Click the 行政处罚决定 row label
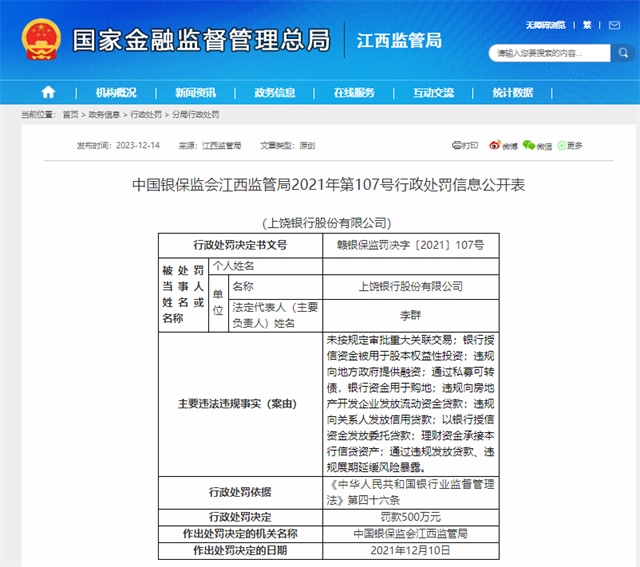Image resolution: width=640 pixels, height=567 pixels. tap(240, 517)
